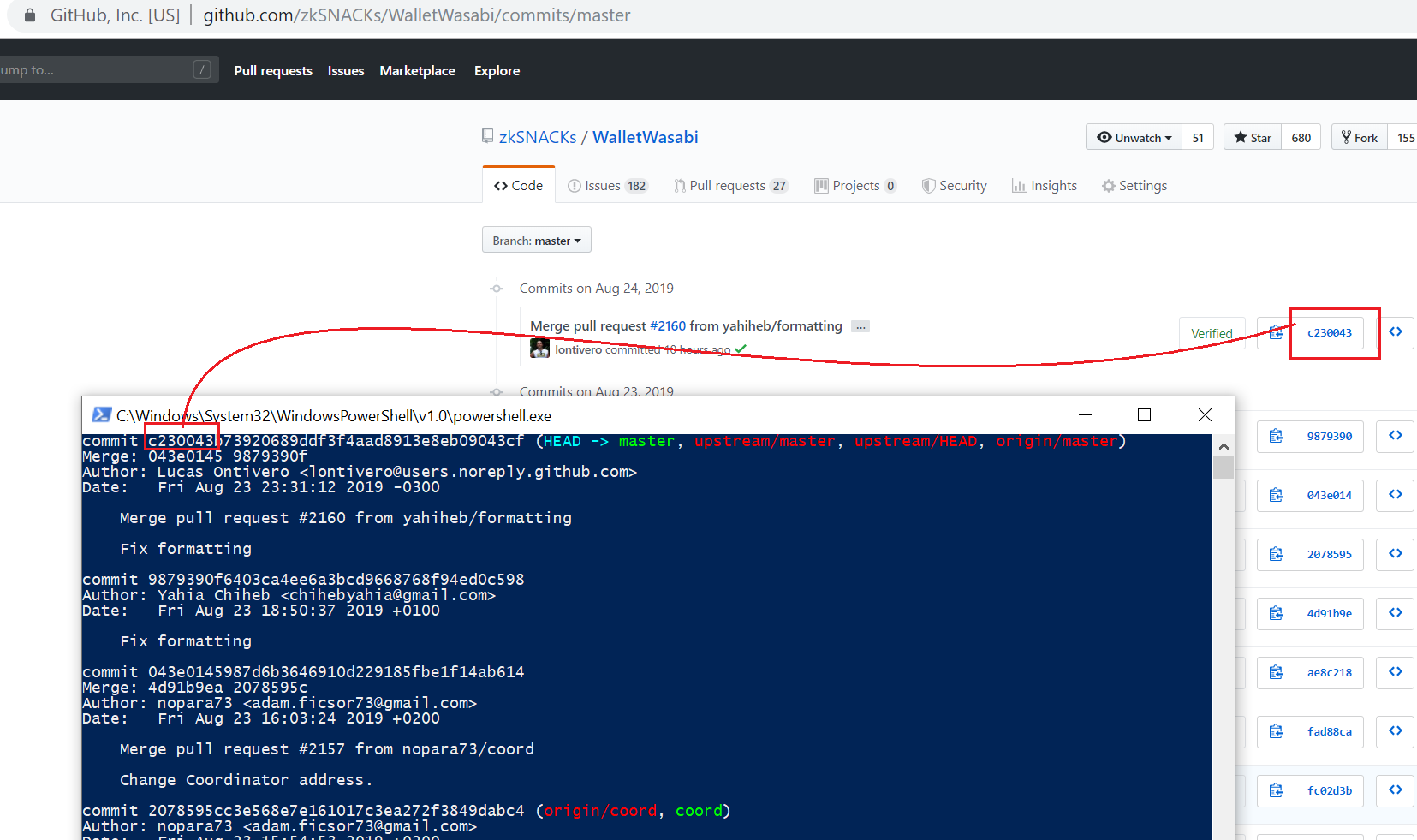This screenshot has height=840, width=1417.
Task: Go to Pull requests in top navigation
Action: (x=273, y=71)
